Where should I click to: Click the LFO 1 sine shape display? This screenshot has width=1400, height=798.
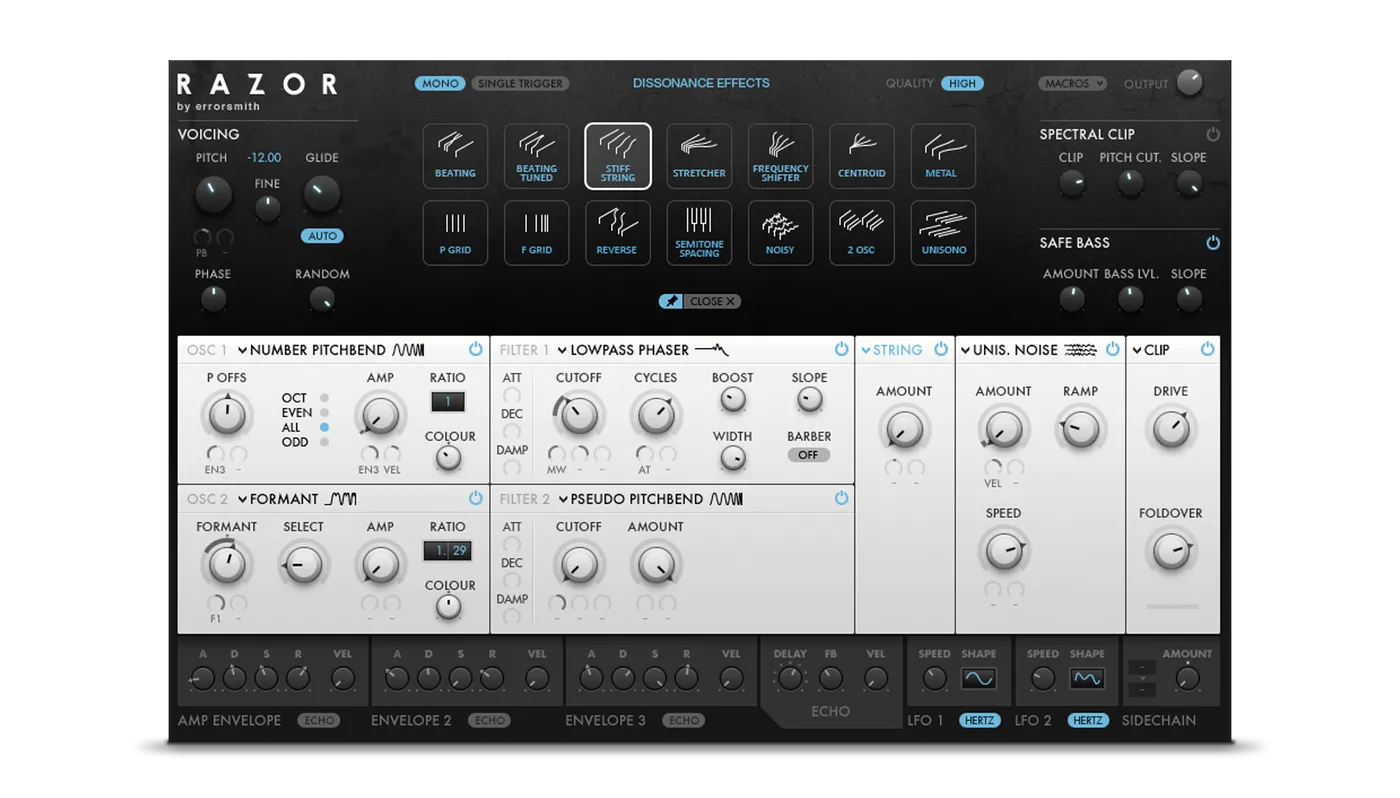pyautogui.click(x=979, y=679)
